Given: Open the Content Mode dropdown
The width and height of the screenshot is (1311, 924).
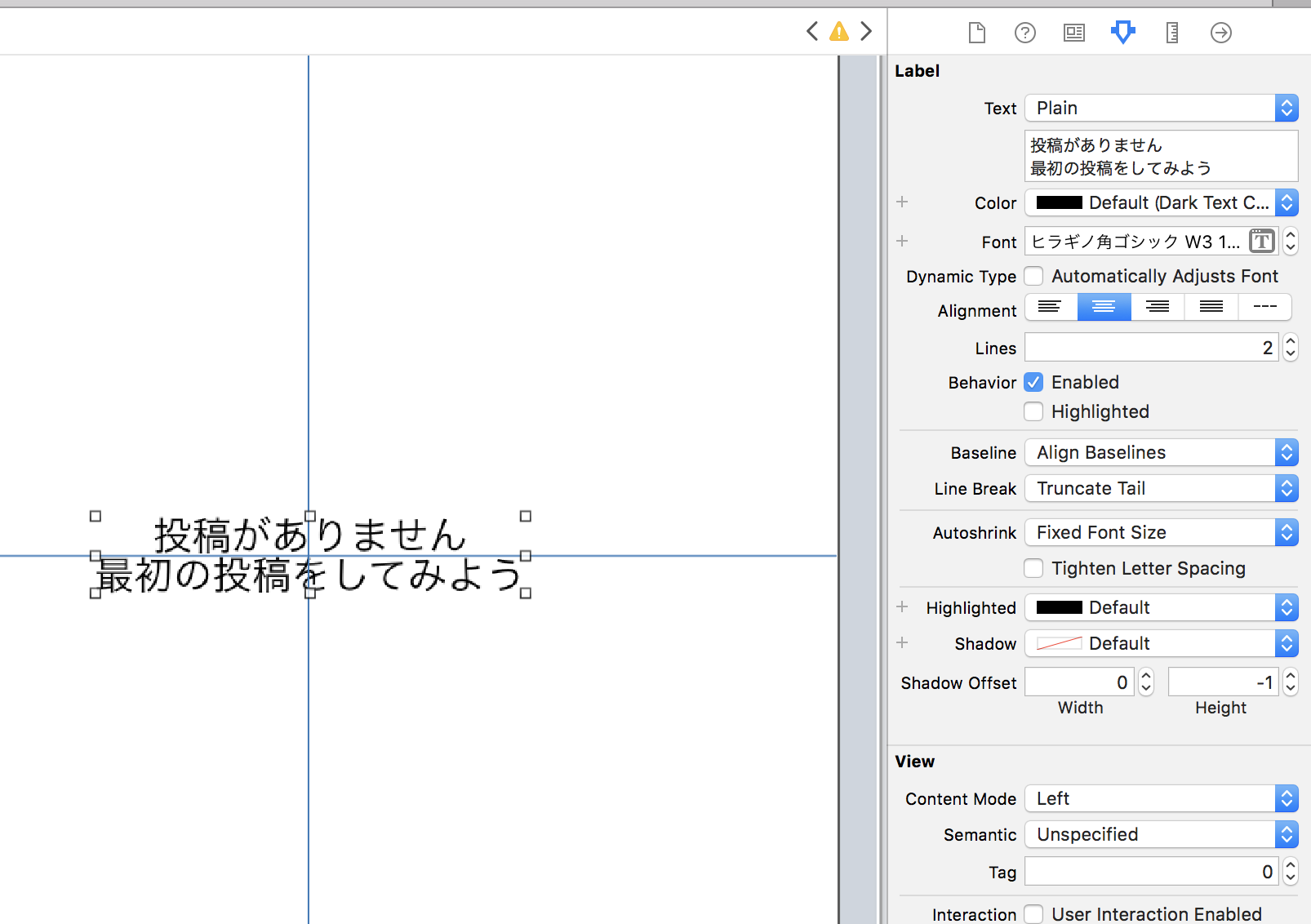Looking at the screenshot, I should pos(1161,798).
